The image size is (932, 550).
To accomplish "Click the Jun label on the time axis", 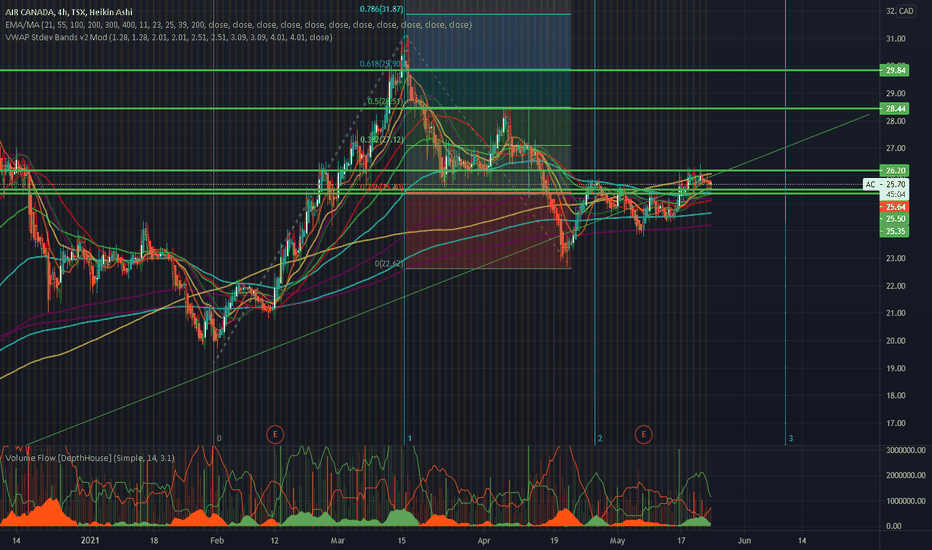I will point(744,540).
